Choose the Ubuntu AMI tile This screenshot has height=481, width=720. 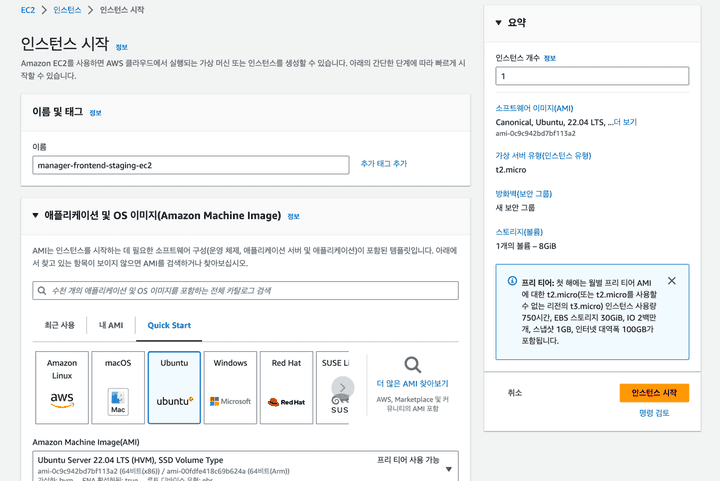[174, 387]
